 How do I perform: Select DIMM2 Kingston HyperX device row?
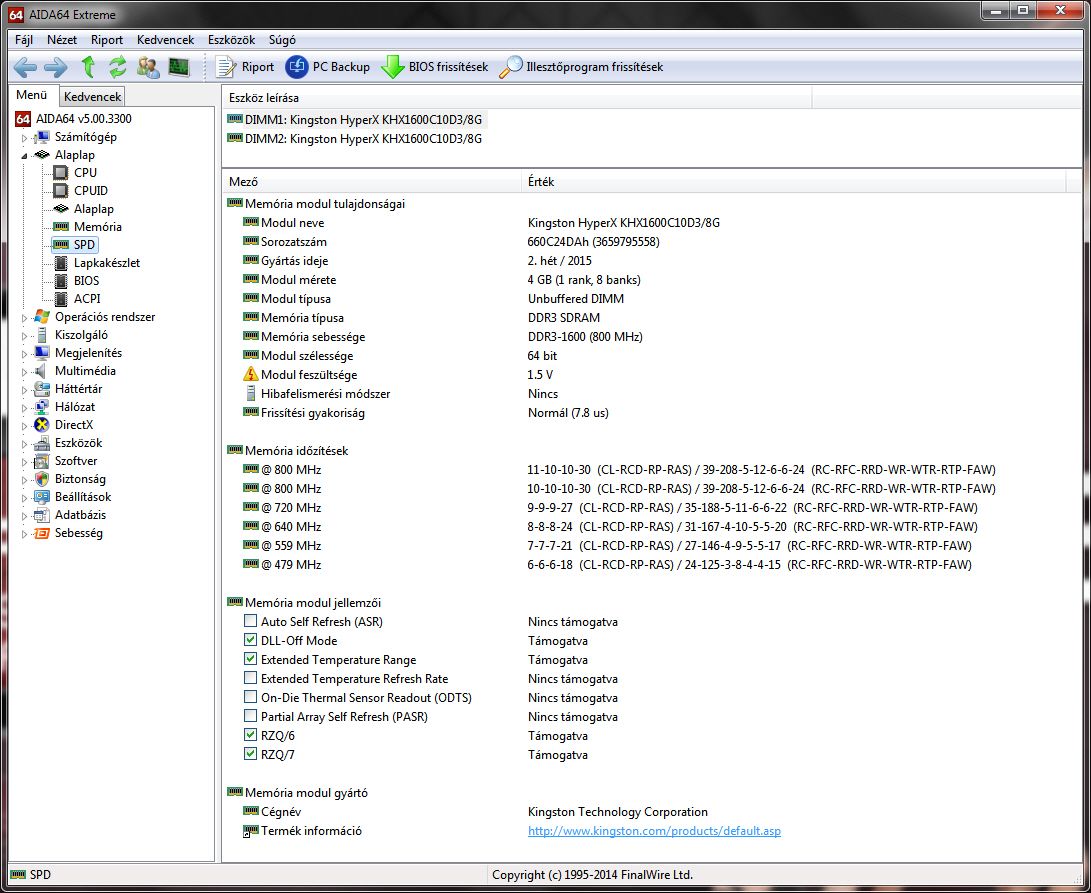click(355, 139)
